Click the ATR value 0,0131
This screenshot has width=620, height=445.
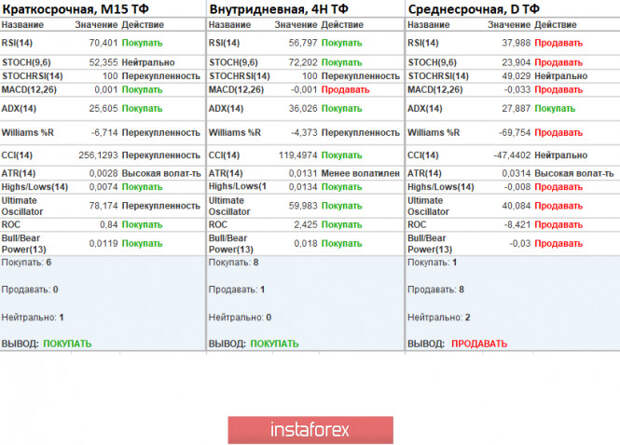[303, 173]
